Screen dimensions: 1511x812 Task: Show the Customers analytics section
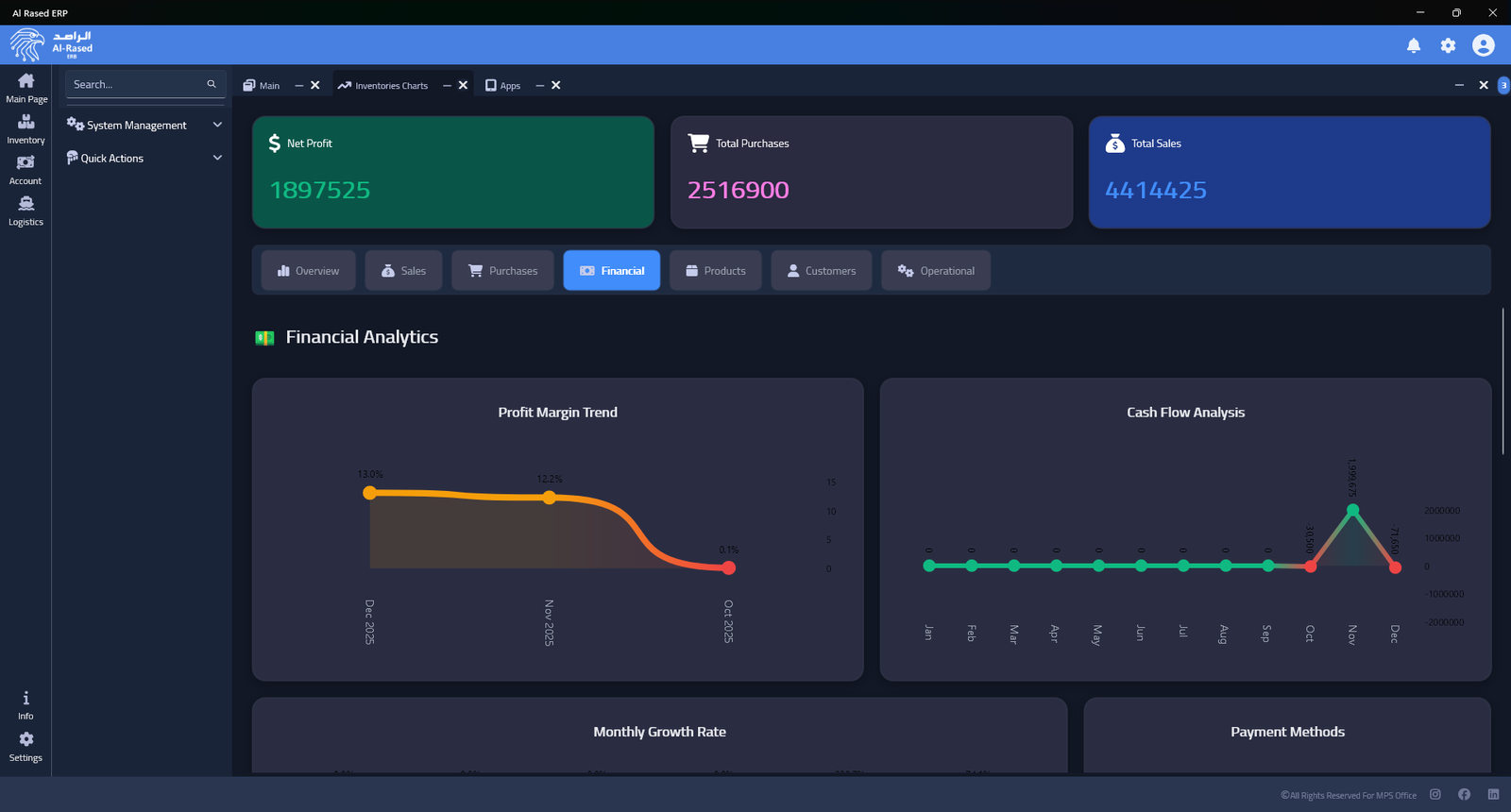(x=821, y=271)
